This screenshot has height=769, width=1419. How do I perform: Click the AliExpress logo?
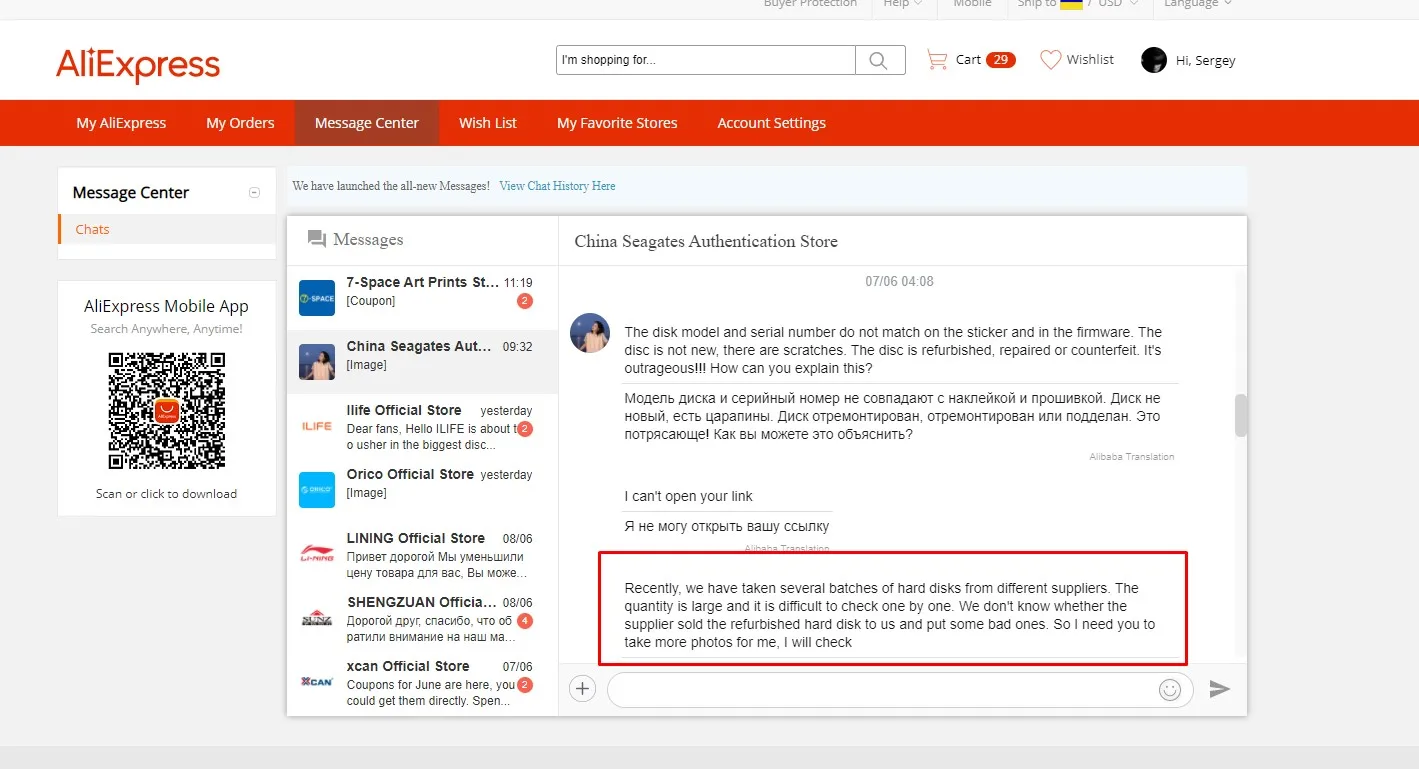[138, 65]
